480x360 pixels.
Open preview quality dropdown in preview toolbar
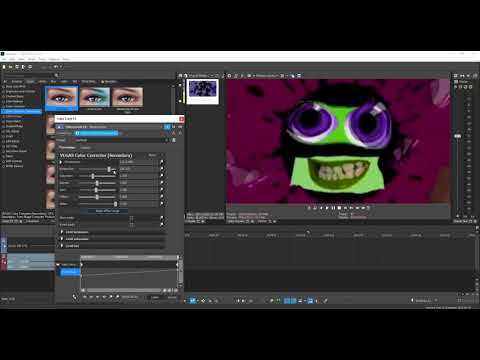tap(268, 76)
